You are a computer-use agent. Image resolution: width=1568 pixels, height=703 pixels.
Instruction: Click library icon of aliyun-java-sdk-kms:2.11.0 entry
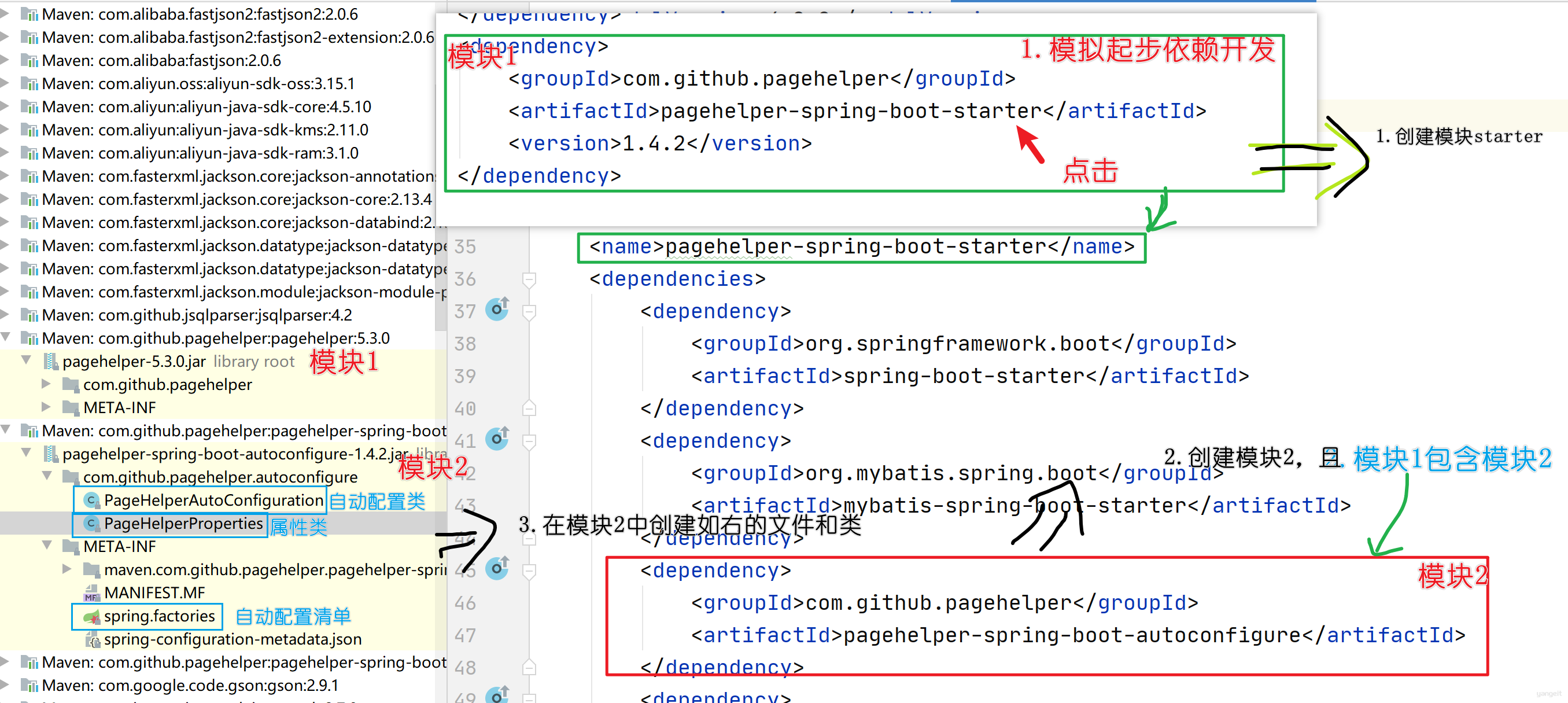coord(29,130)
